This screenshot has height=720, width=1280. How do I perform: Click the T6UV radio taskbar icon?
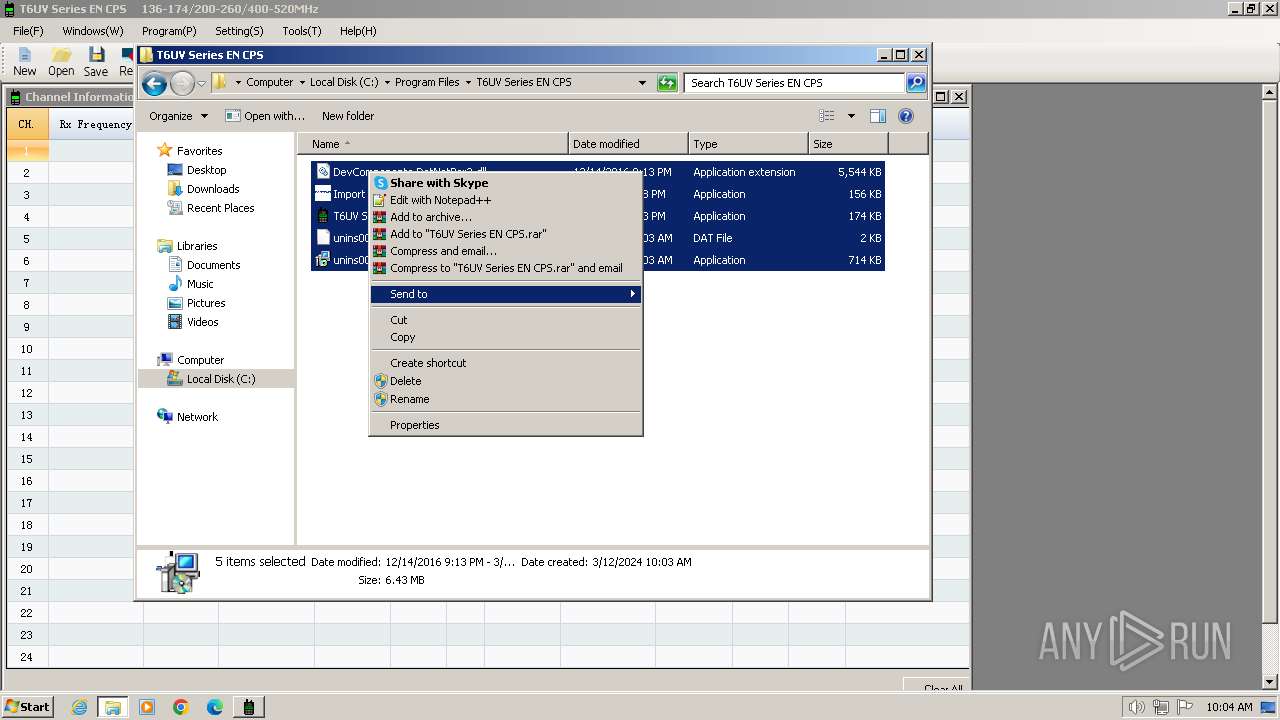pos(249,707)
